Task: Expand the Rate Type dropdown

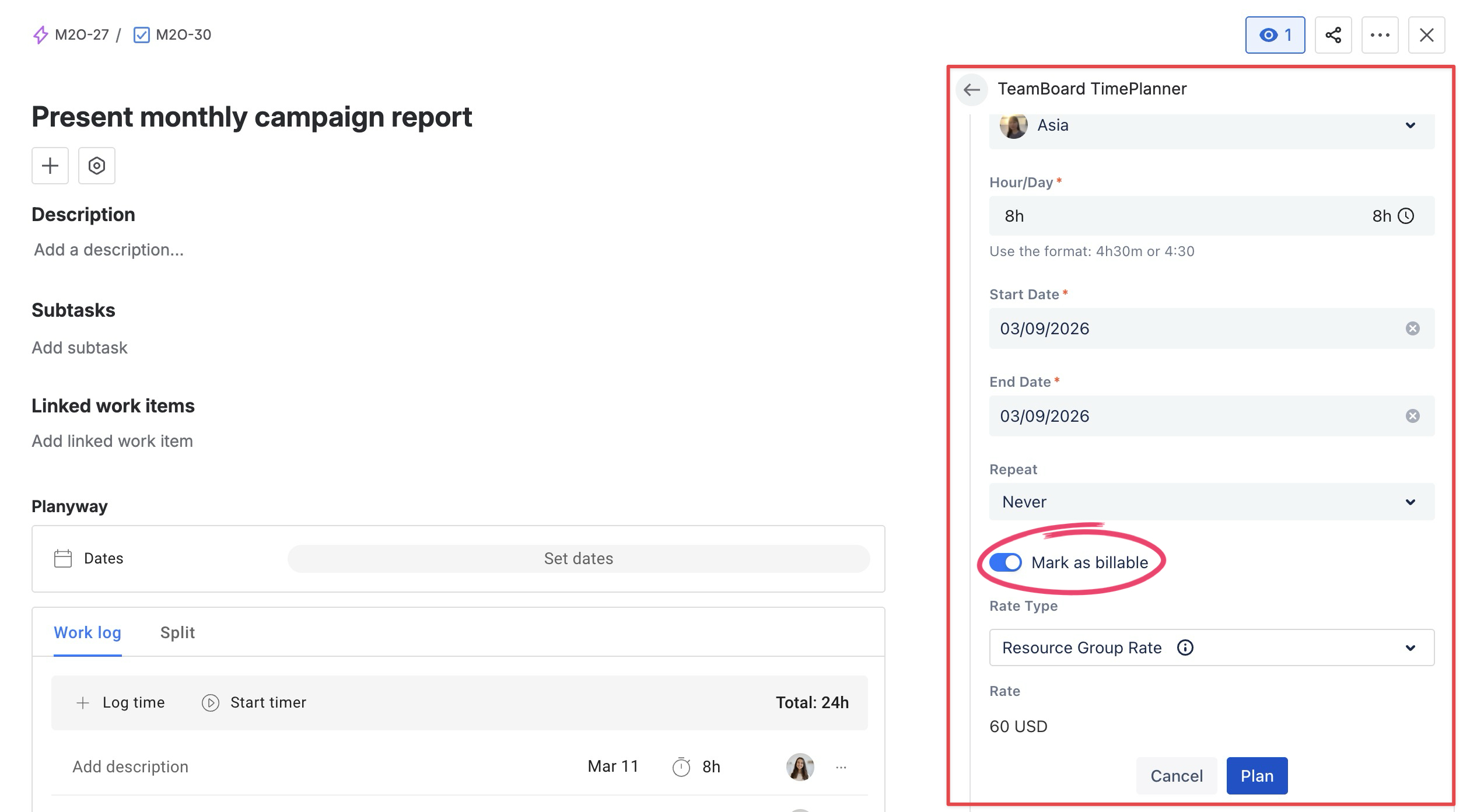Action: [x=1410, y=647]
